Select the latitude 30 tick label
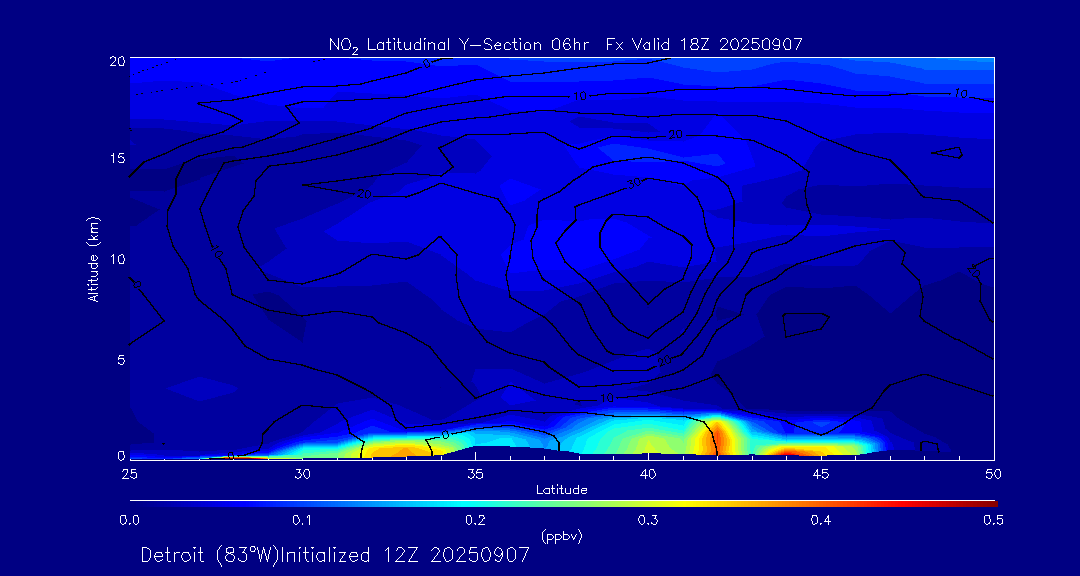The width and height of the screenshot is (1080, 576). [302, 473]
